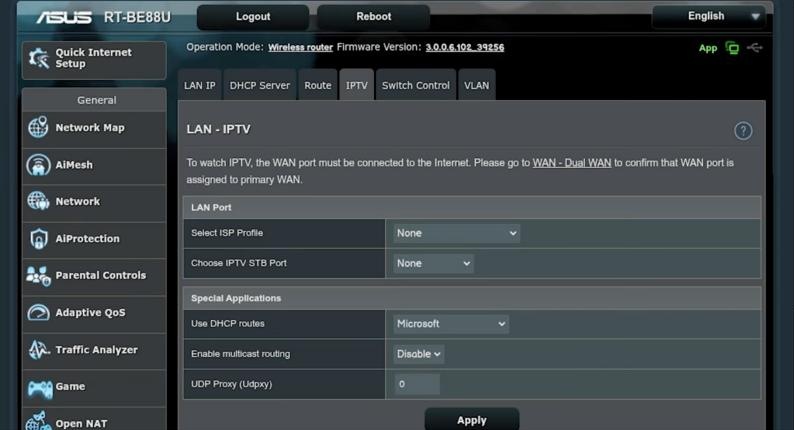794x430 pixels.
Task: Open the Enable multicast routing dropdown
Action: tap(418, 354)
